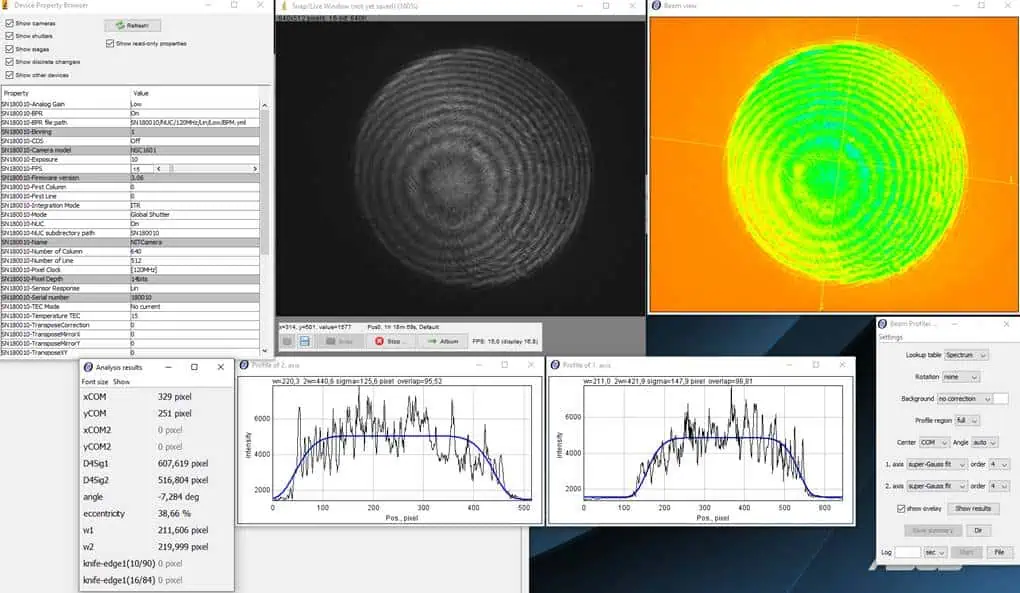This screenshot has width=1020, height=593.
Task: Open the order dropdown for 2. axis
Action: click(999, 486)
